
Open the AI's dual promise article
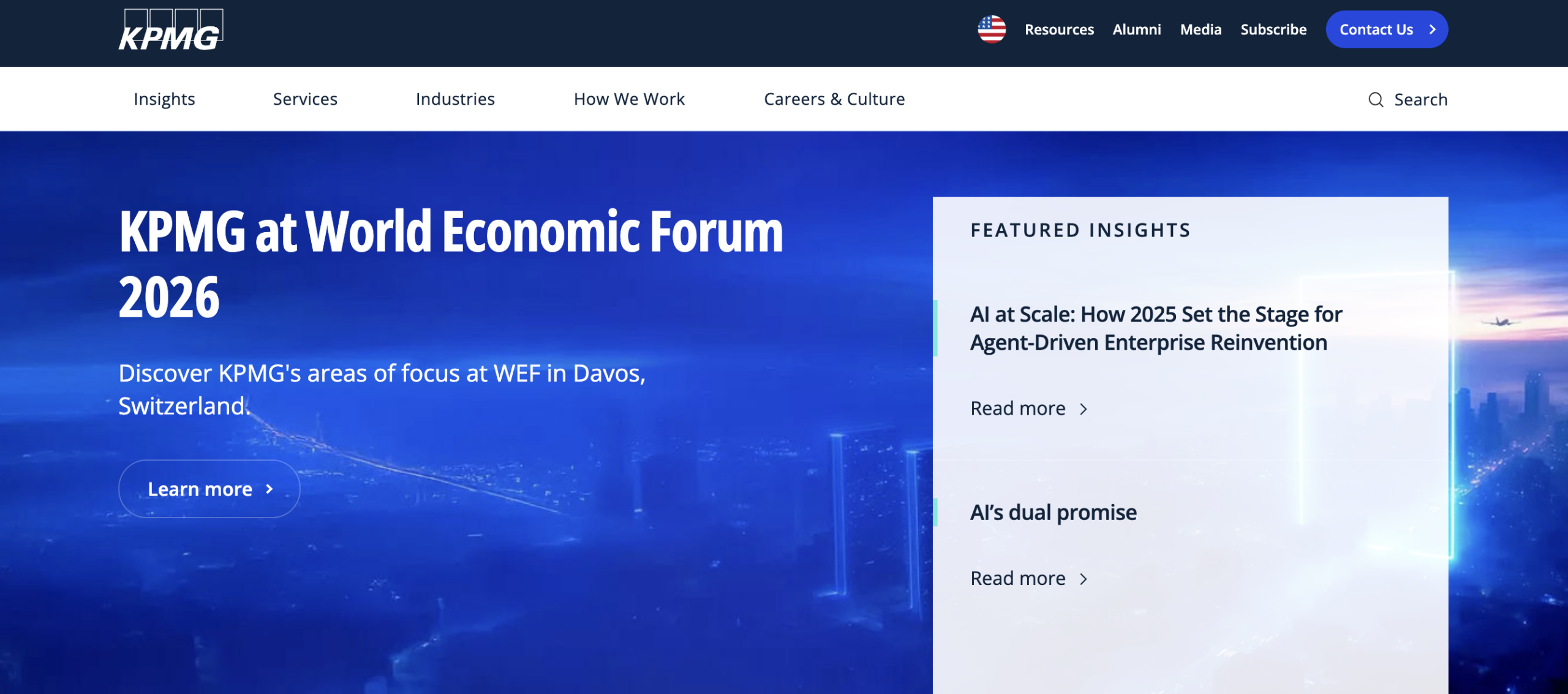(1053, 512)
